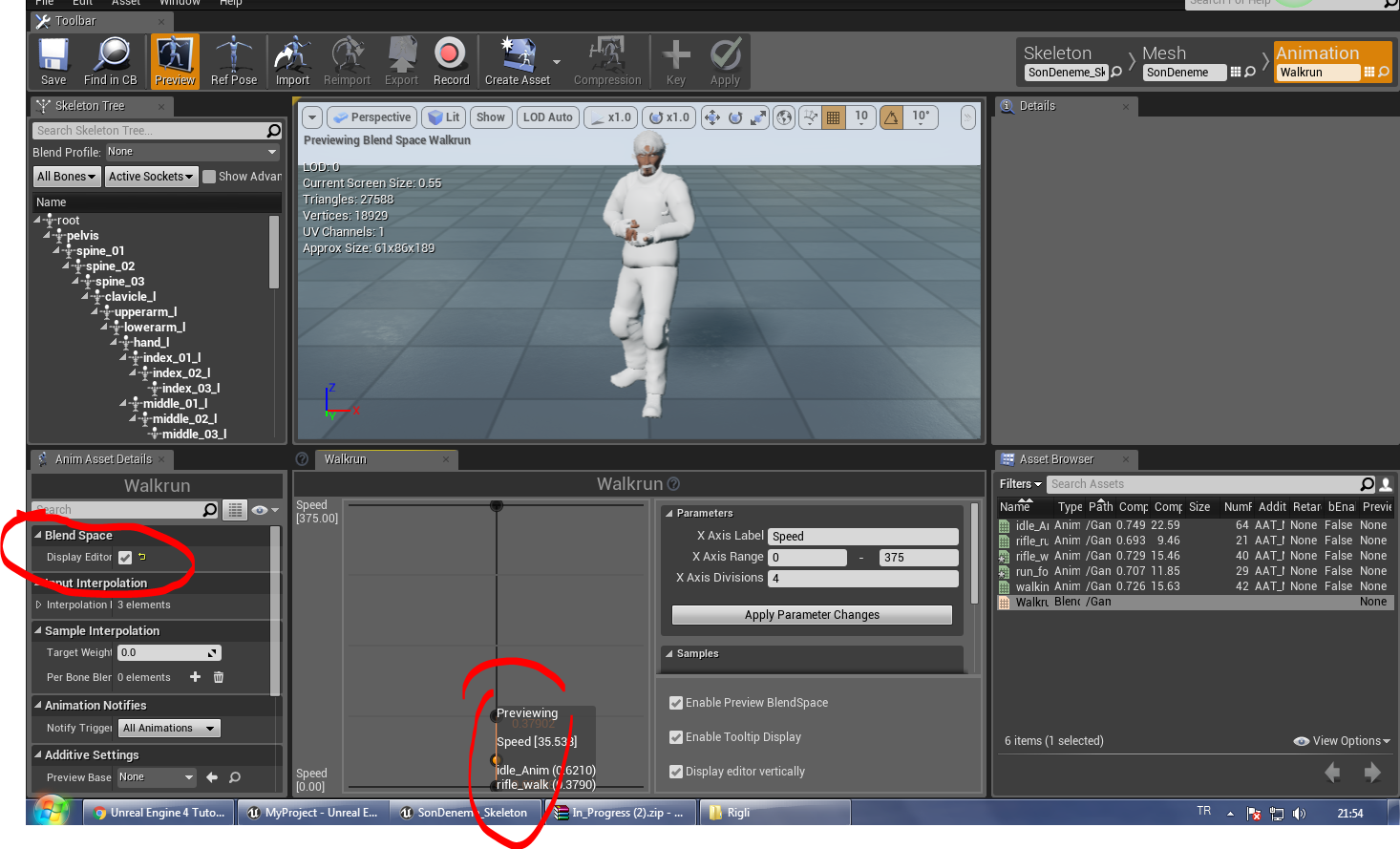Click Apply Parameter Changes button
Image resolution: width=1400 pixels, height=849 pixels.
[x=812, y=615]
